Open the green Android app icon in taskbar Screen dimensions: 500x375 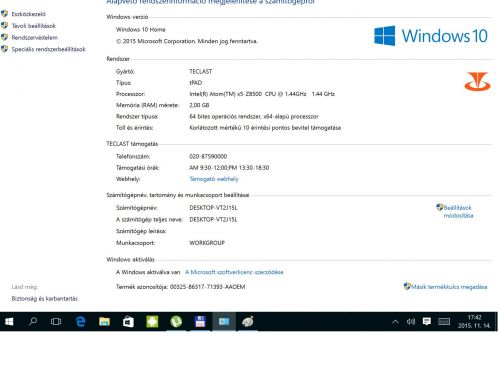pos(152,322)
